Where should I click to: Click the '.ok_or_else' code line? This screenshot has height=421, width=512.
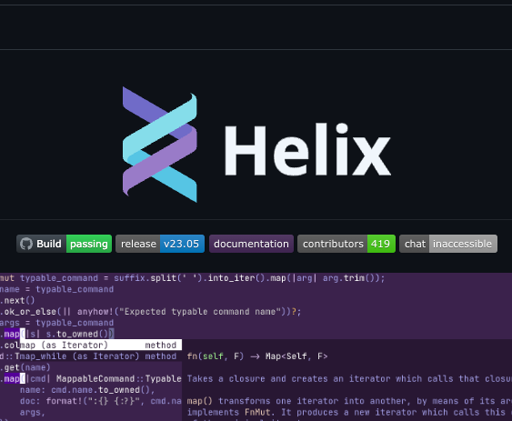(x=150, y=312)
